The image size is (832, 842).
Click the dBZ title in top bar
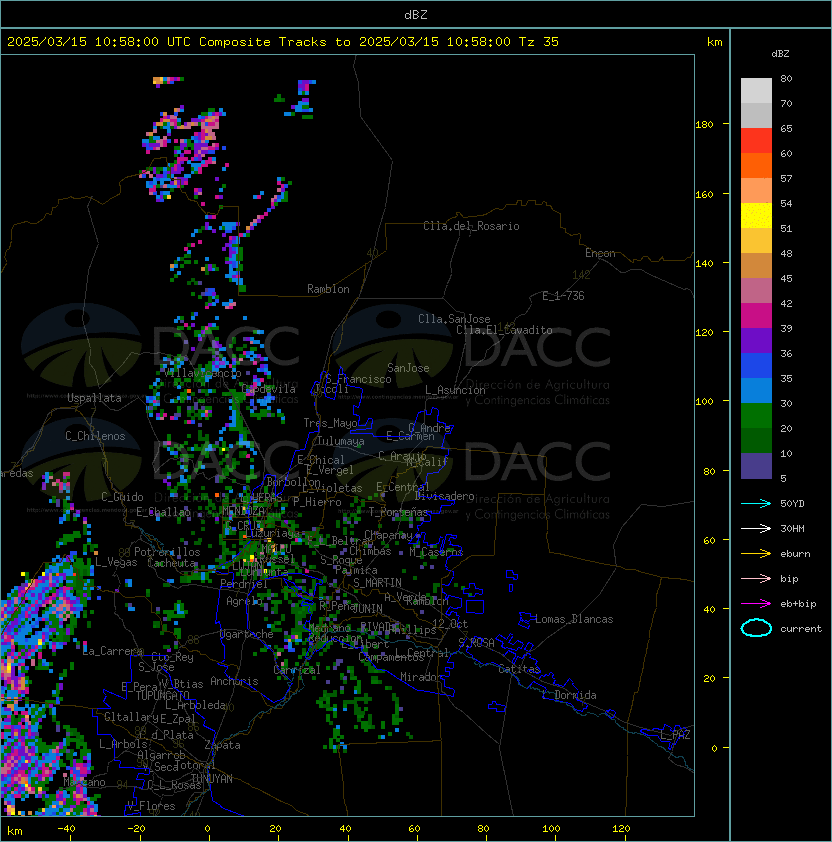(416, 15)
